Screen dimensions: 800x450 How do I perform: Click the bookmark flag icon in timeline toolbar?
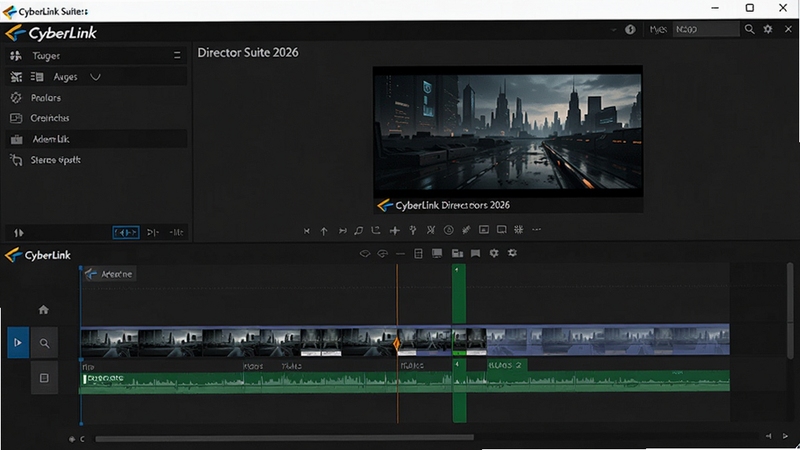tap(476, 254)
